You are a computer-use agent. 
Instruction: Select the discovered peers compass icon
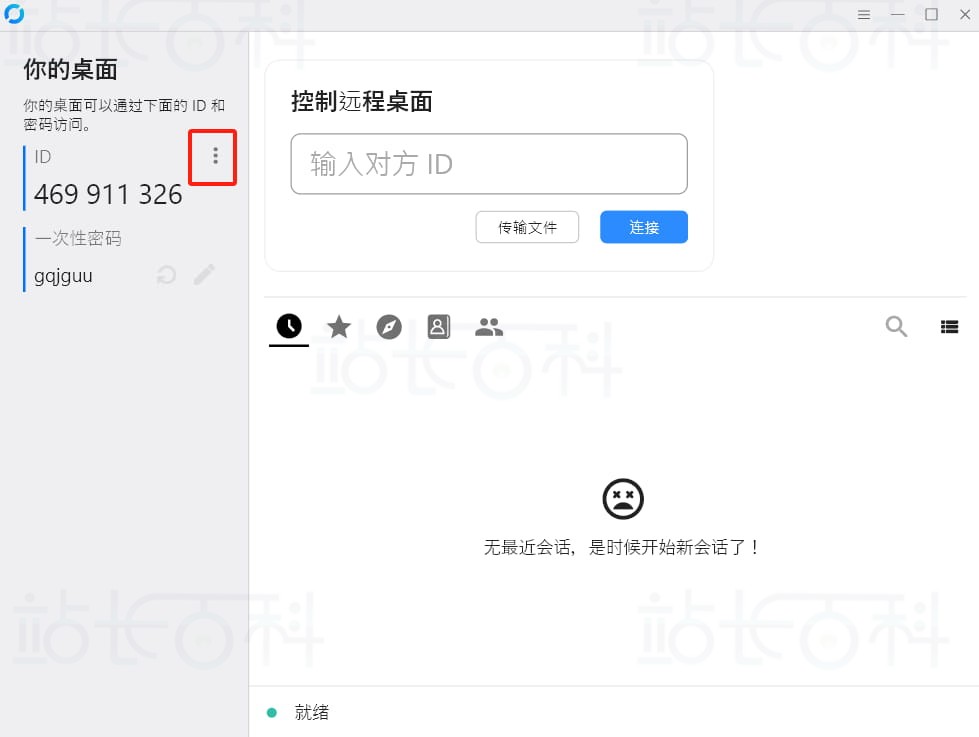click(x=389, y=326)
